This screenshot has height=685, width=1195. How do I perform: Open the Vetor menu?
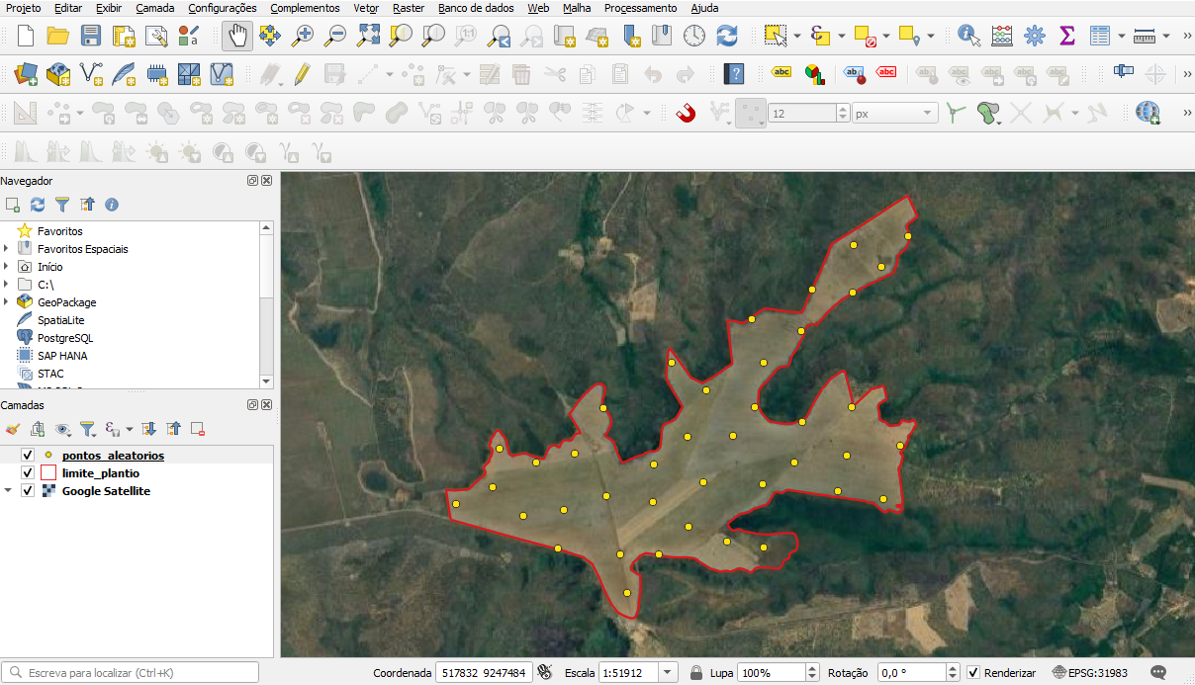pos(365,8)
